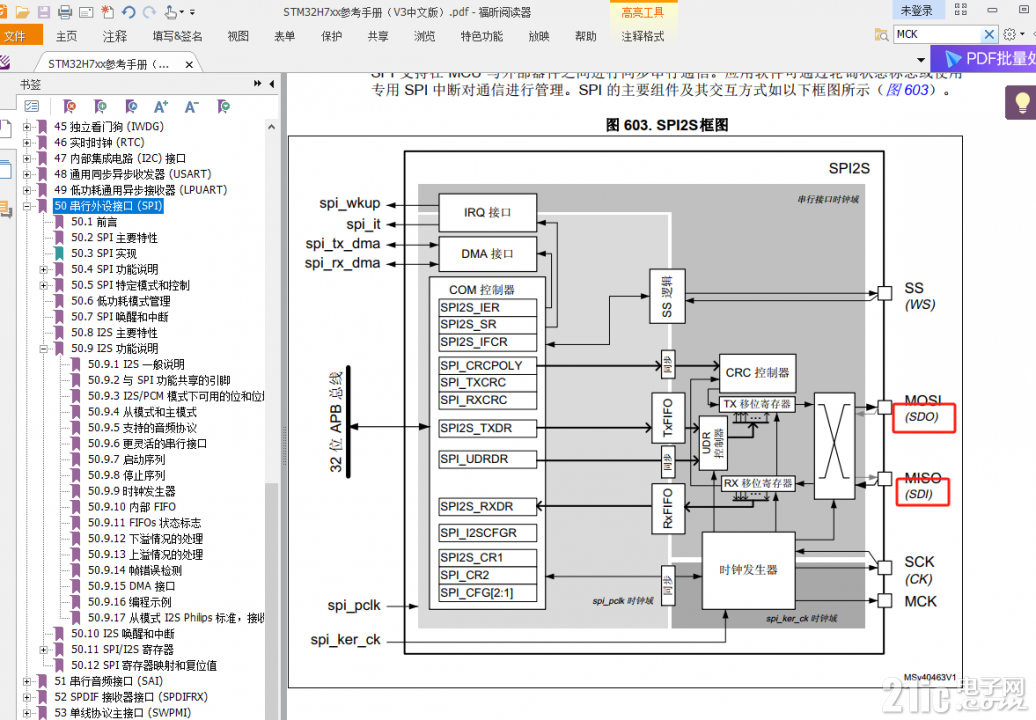Viewport: 1036px width, 720px height.
Task: Open the 主页 ribbon tab
Action: click(x=66, y=36)
